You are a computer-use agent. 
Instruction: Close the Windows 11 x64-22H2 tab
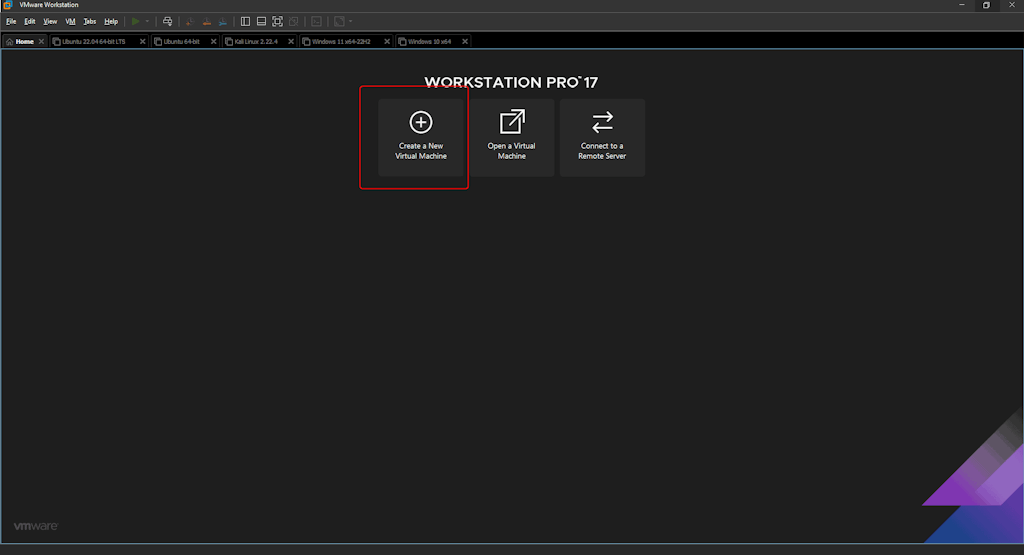coord(387,41)
